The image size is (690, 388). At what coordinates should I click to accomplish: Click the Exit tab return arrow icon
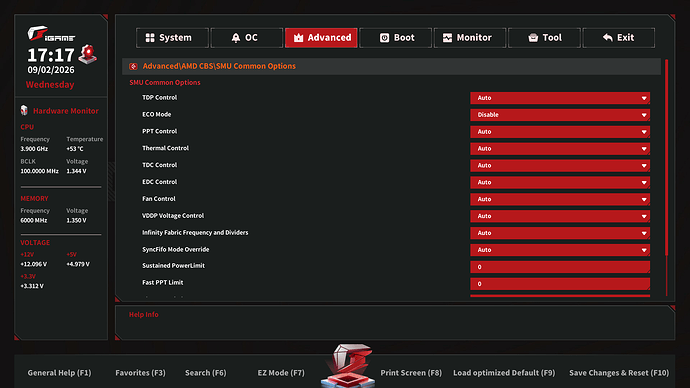(608, 38)
